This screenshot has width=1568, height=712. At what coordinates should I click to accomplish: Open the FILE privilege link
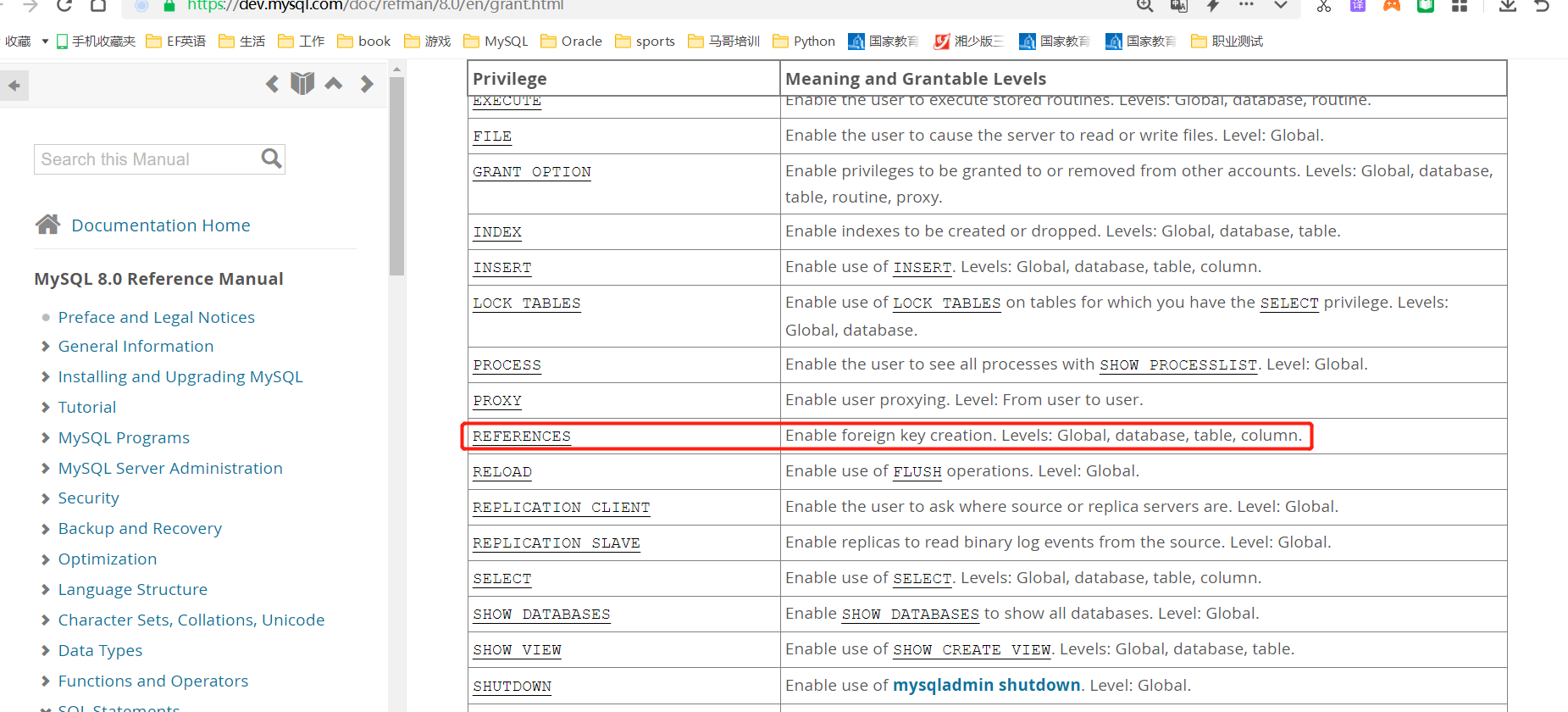click(x=492, y=136)
